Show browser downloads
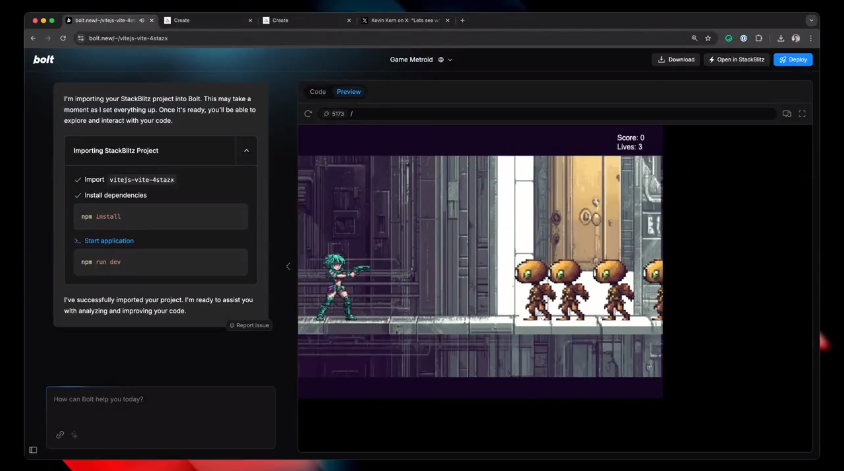844x471 pixels. tap(780, 38)
